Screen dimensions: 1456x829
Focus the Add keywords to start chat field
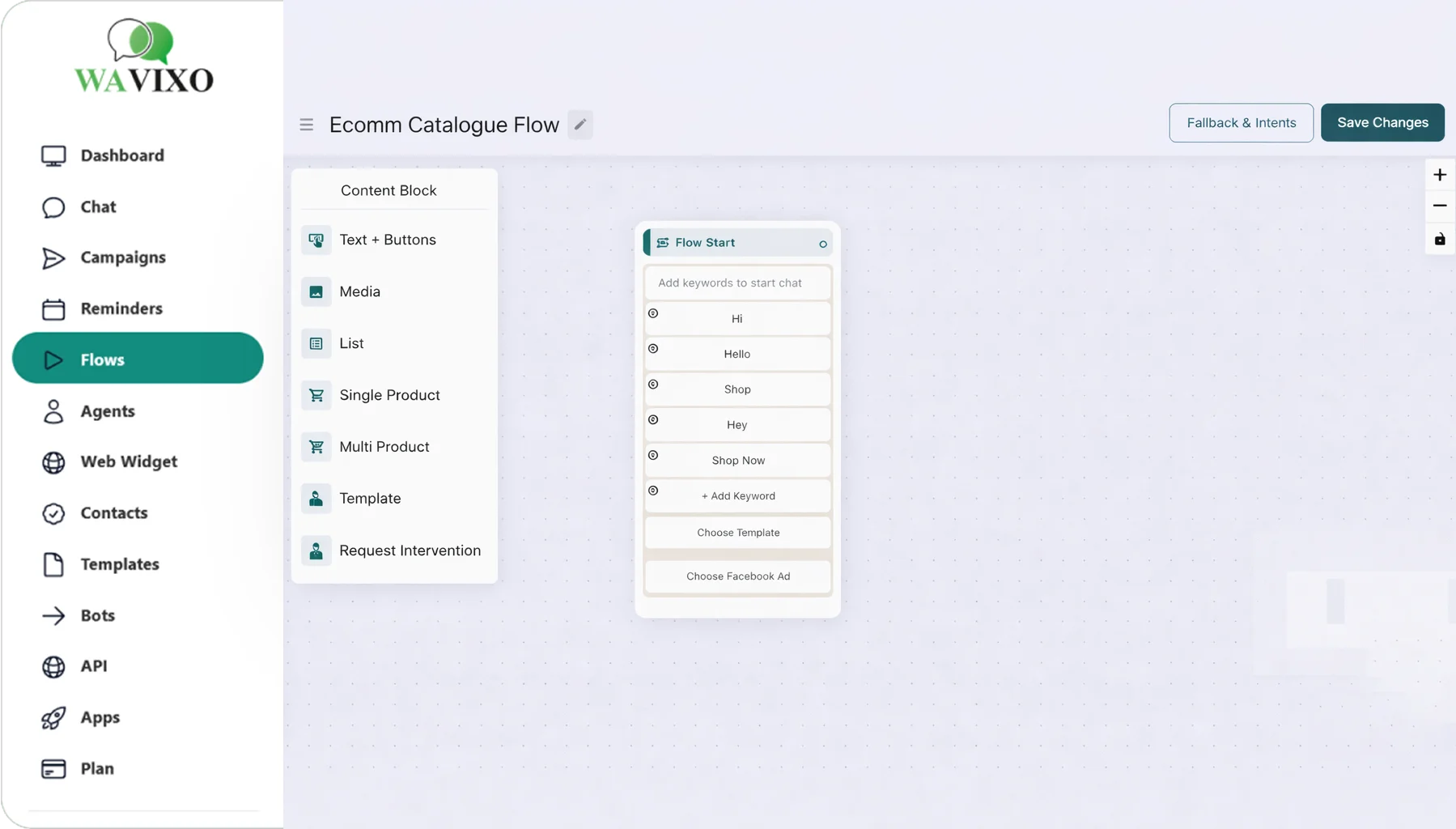coord(737,283)
